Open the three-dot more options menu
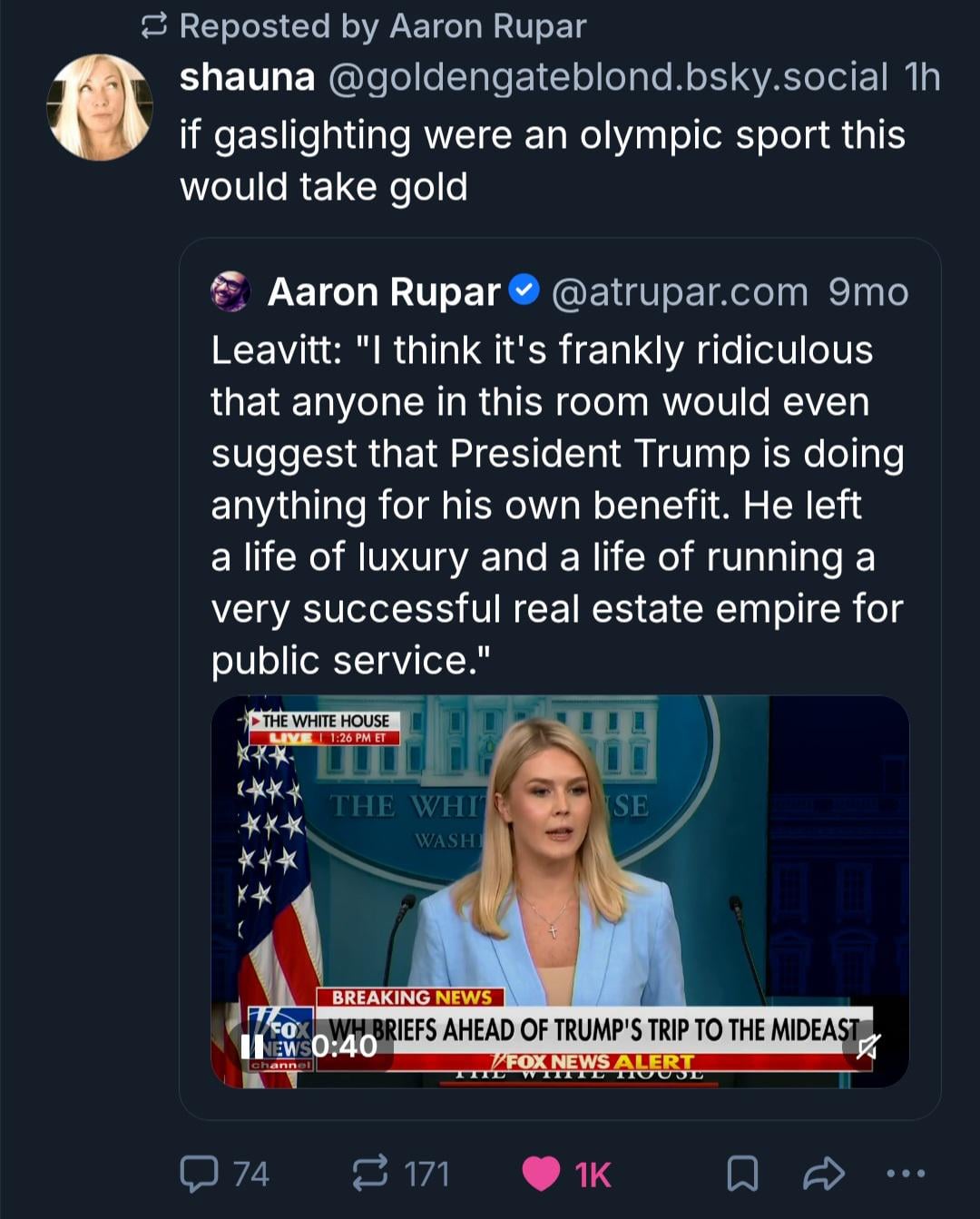 pyautogui.click(x=905, y=1174)
